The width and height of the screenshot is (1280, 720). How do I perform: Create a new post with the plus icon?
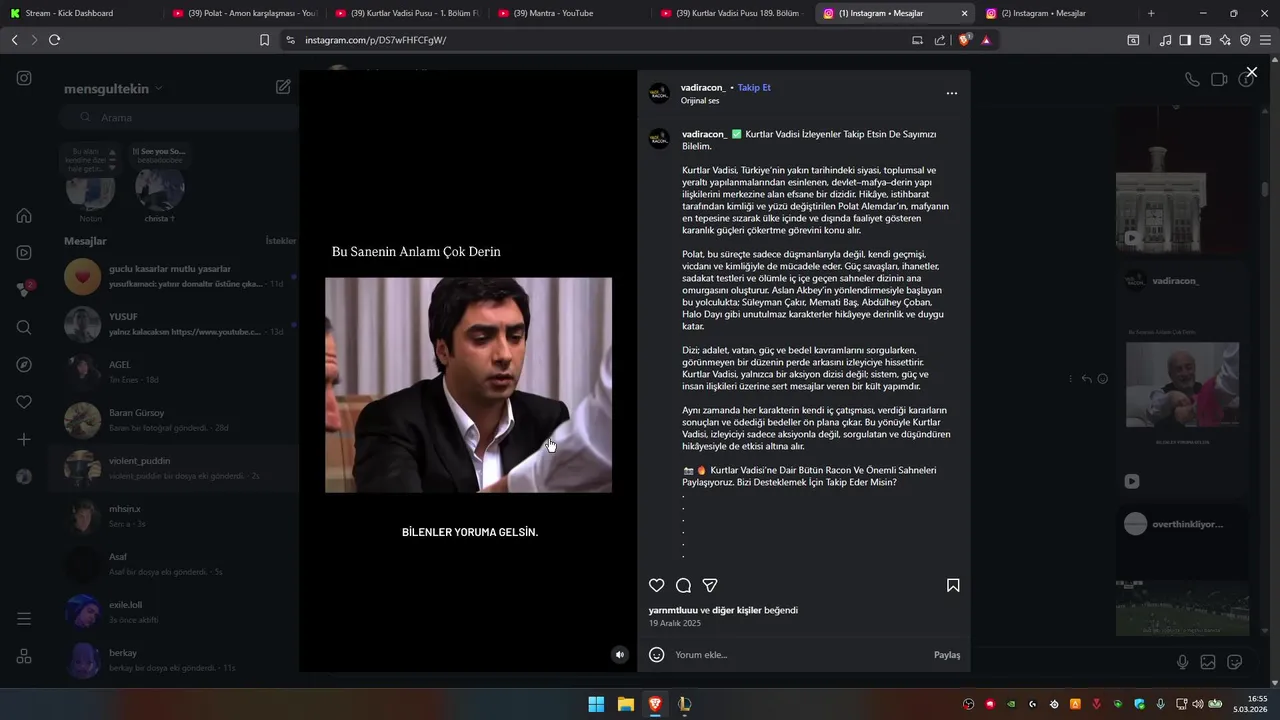click(24, 439)
